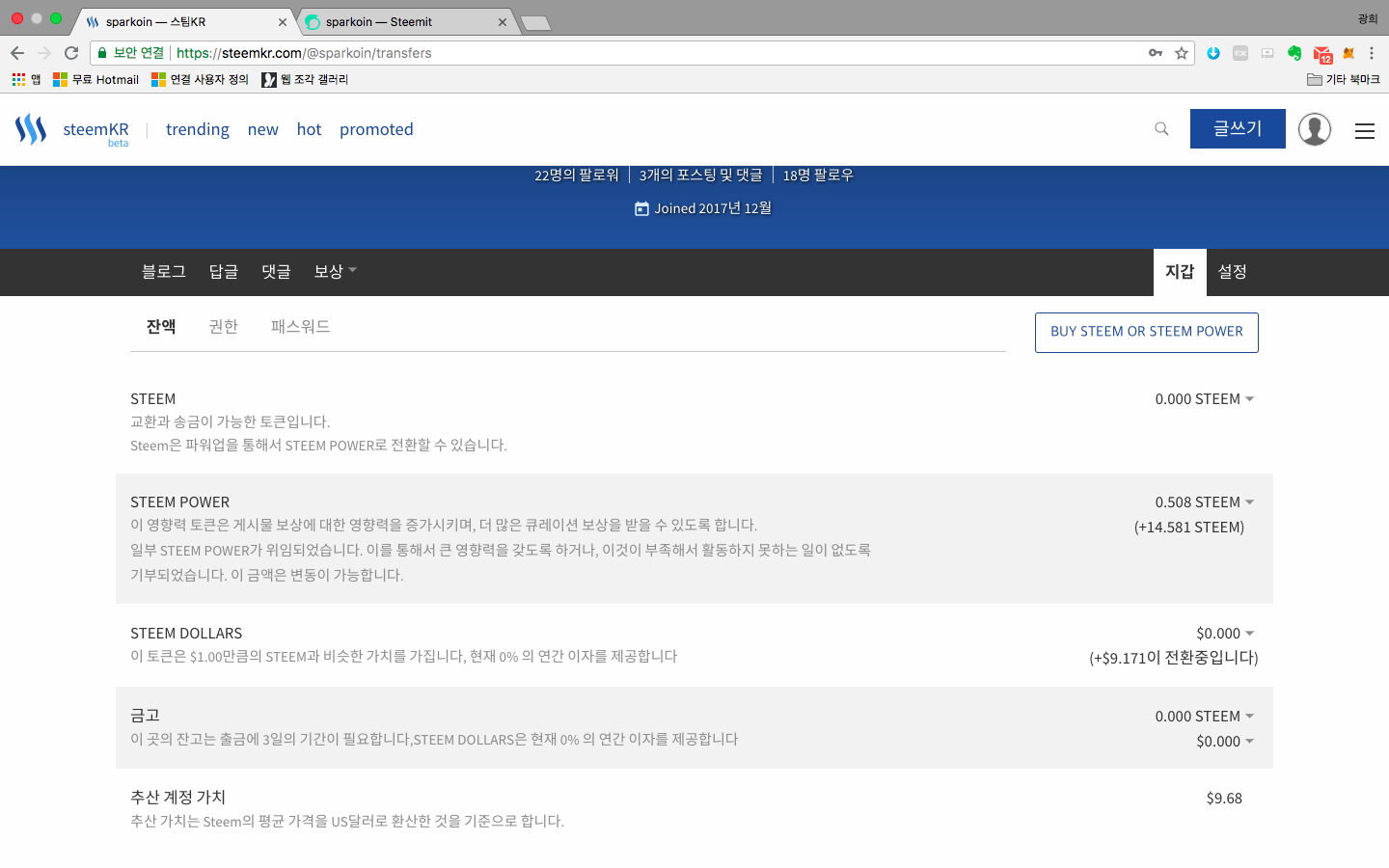The height and width of the screenshot is (868, 1389).
Task: Select the 잔액 balances sub-tab
Action: [x=161, y=327]
